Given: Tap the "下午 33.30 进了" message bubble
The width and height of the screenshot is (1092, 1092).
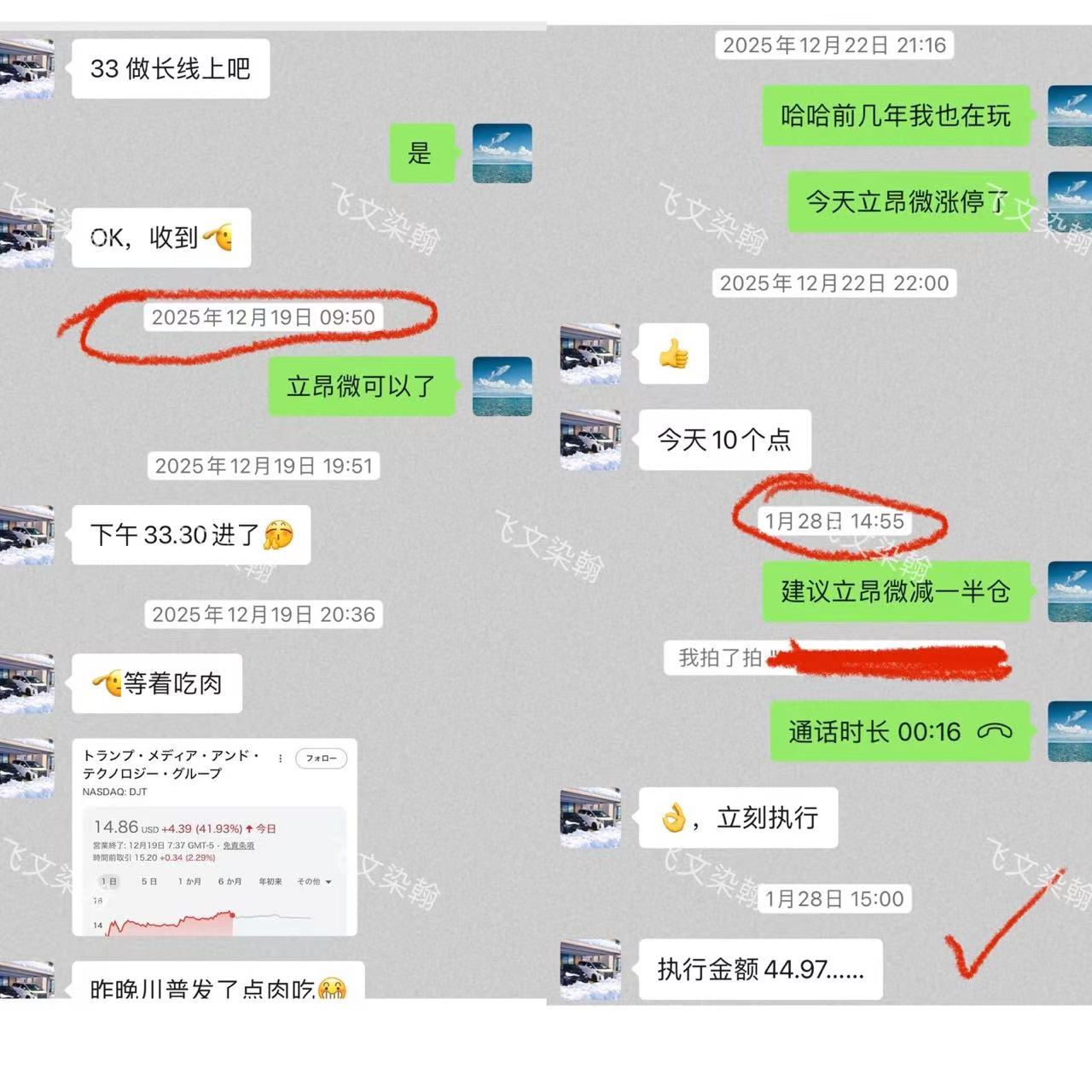Looking at the screenshot, I should pyautogui.click(x=191, y=535).
